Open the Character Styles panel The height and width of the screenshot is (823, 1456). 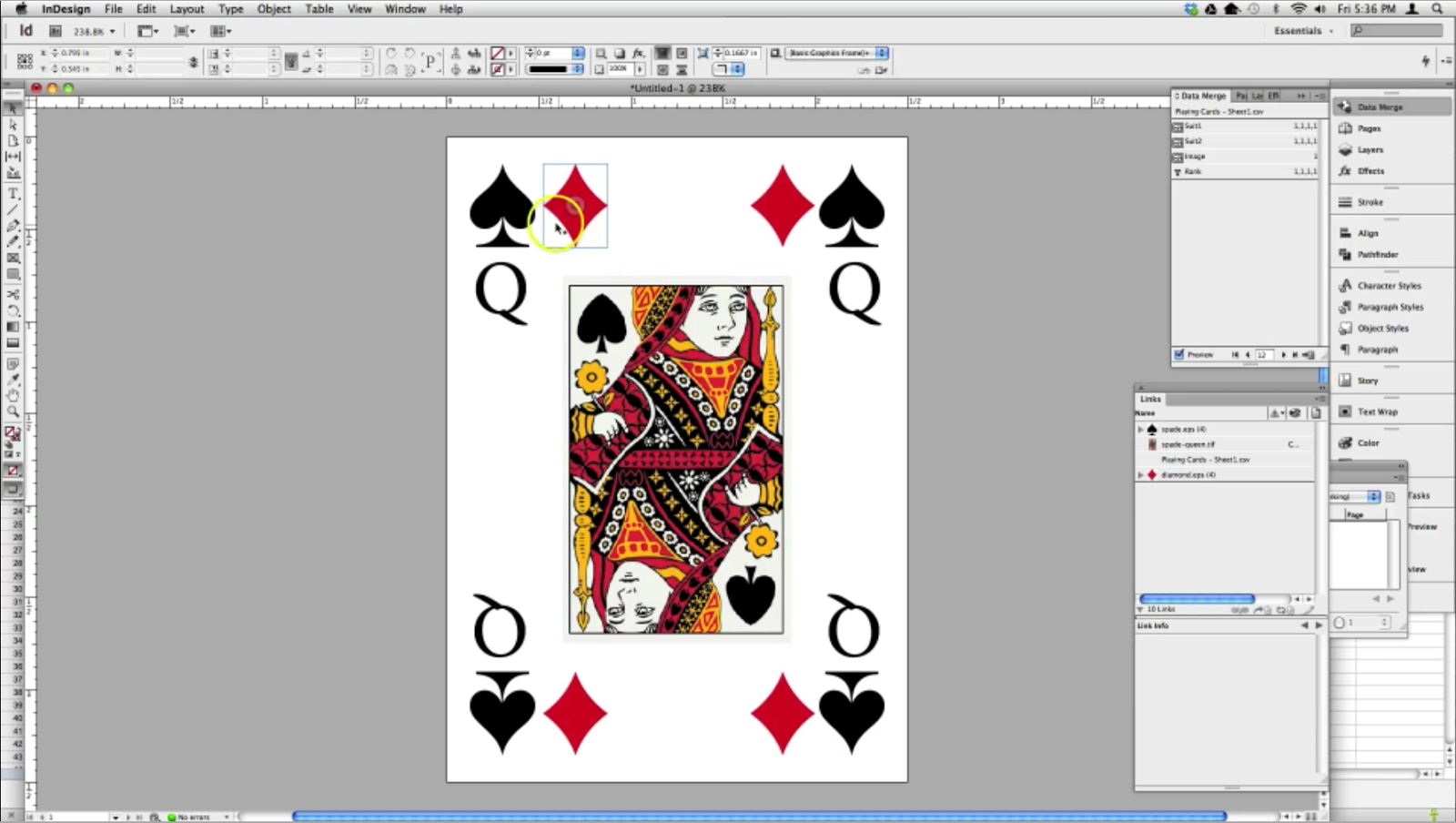click(x=1384, y=285)
